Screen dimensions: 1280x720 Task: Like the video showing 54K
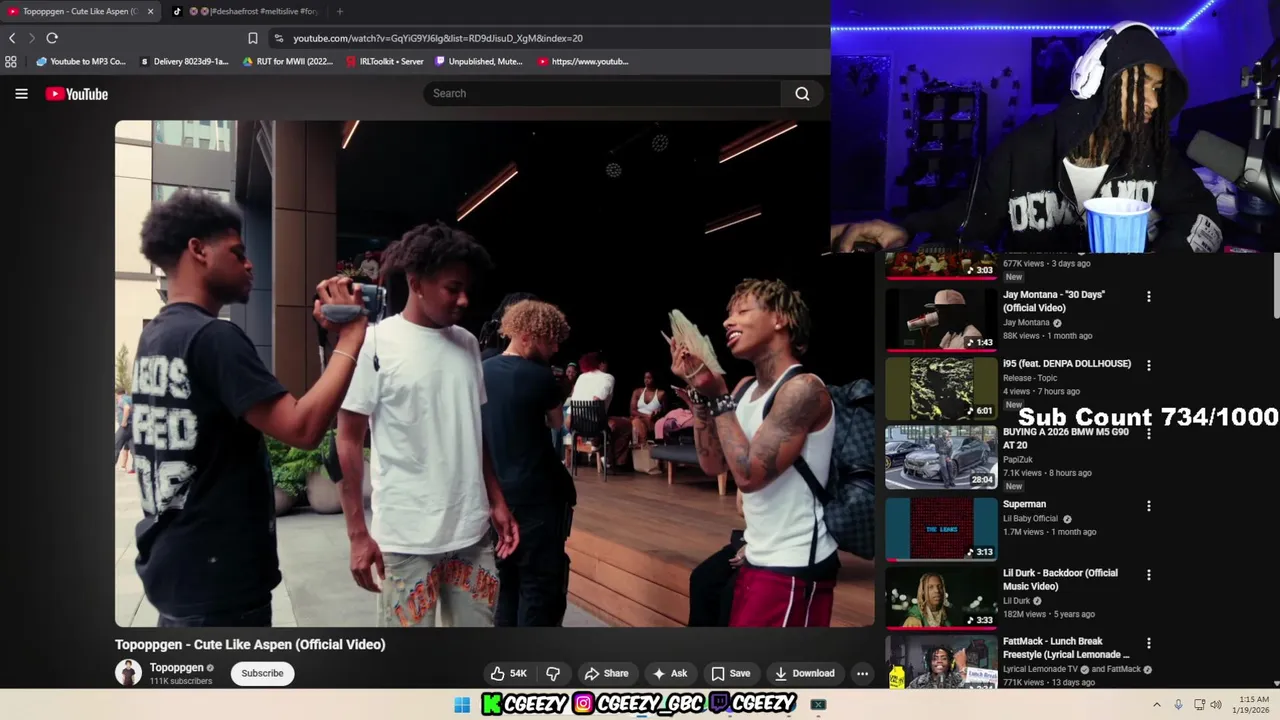coord(508,673)
